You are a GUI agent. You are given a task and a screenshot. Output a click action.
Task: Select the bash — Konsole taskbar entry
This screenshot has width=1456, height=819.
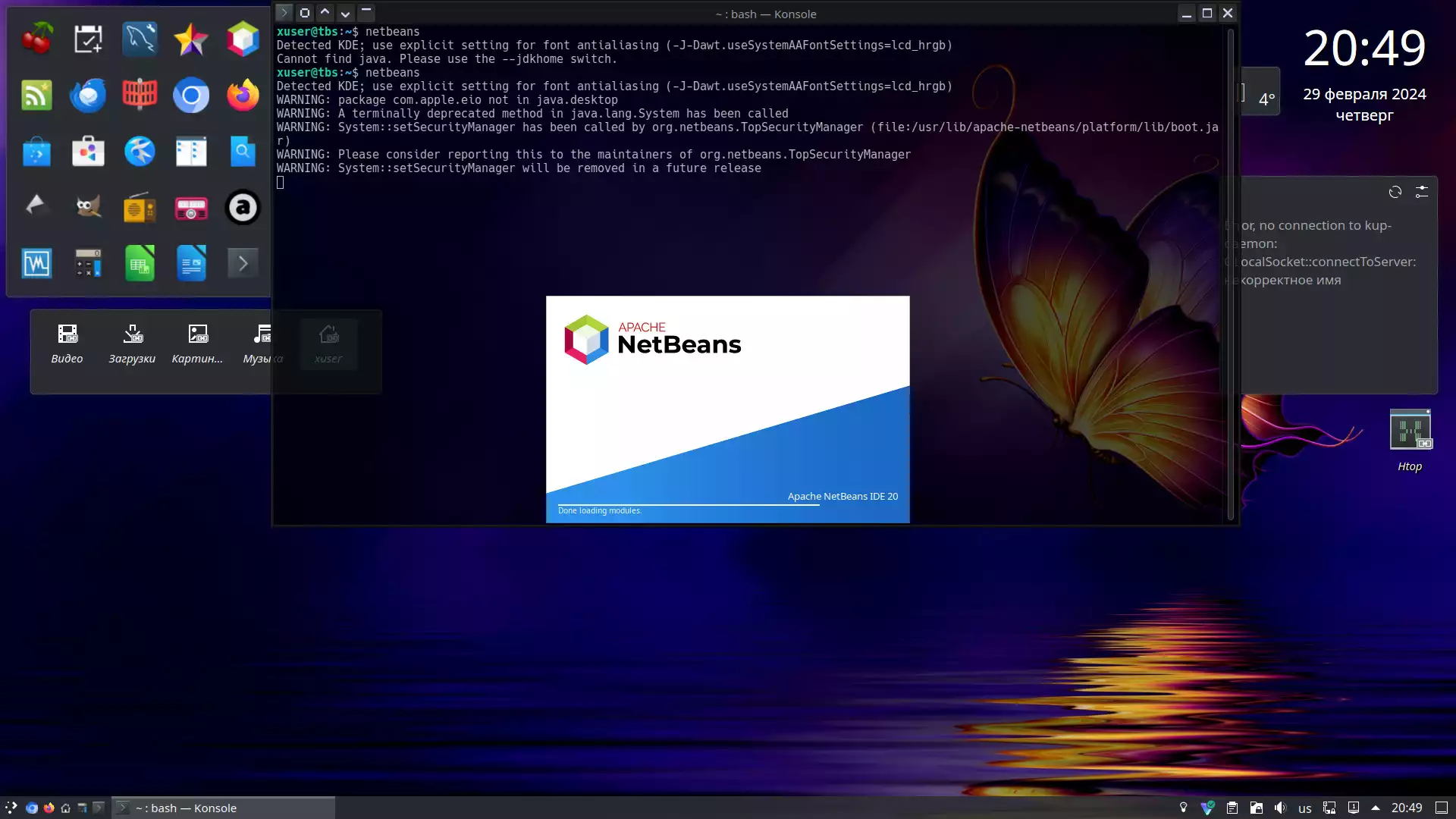point(223,808)
